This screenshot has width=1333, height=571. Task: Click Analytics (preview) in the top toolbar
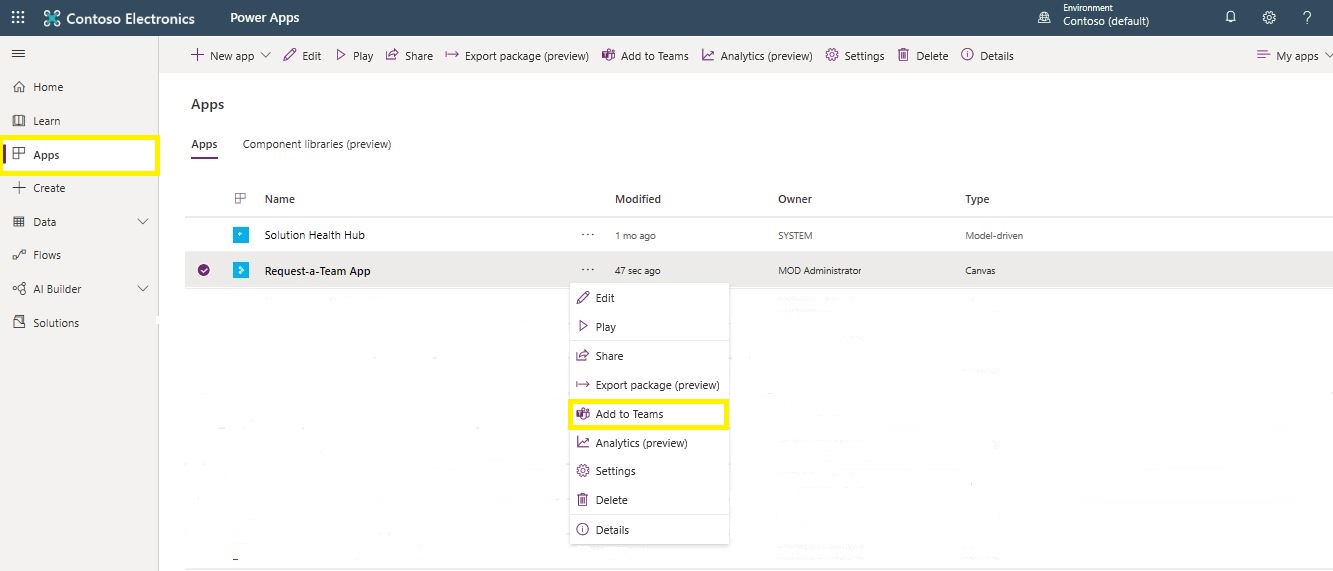click(757, 56)
